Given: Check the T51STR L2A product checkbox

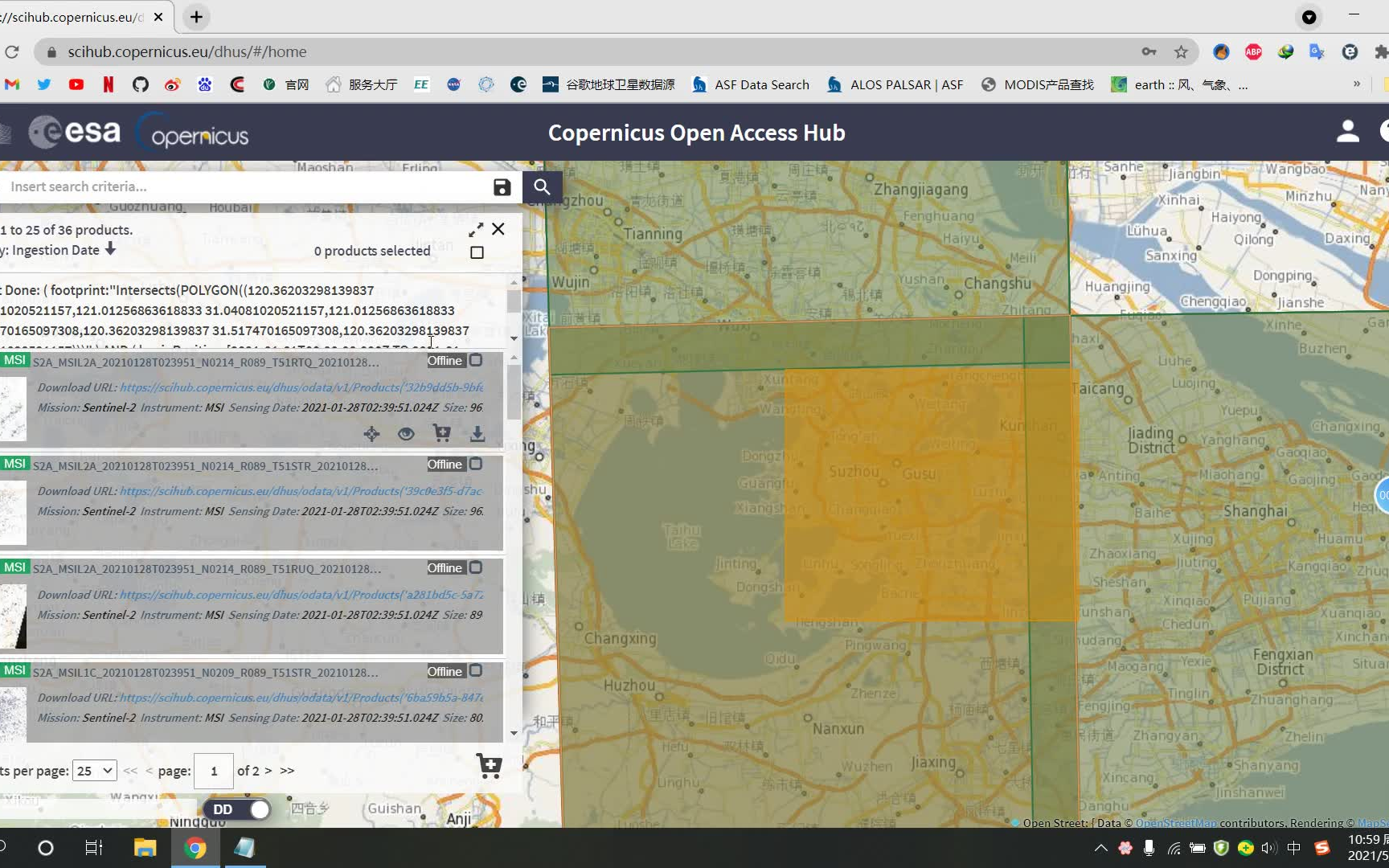Looking at the screenshot, I should pyautogui.click(x=476, y=464).
